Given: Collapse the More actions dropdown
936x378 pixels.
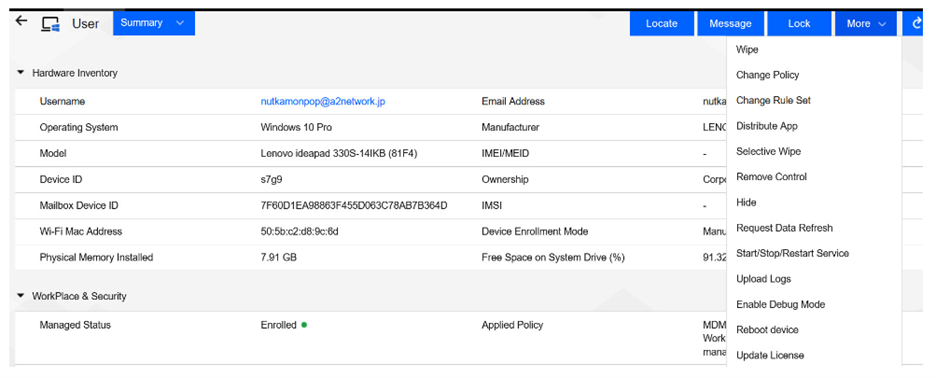Looking at the screenshot, I should pos(866,24).
